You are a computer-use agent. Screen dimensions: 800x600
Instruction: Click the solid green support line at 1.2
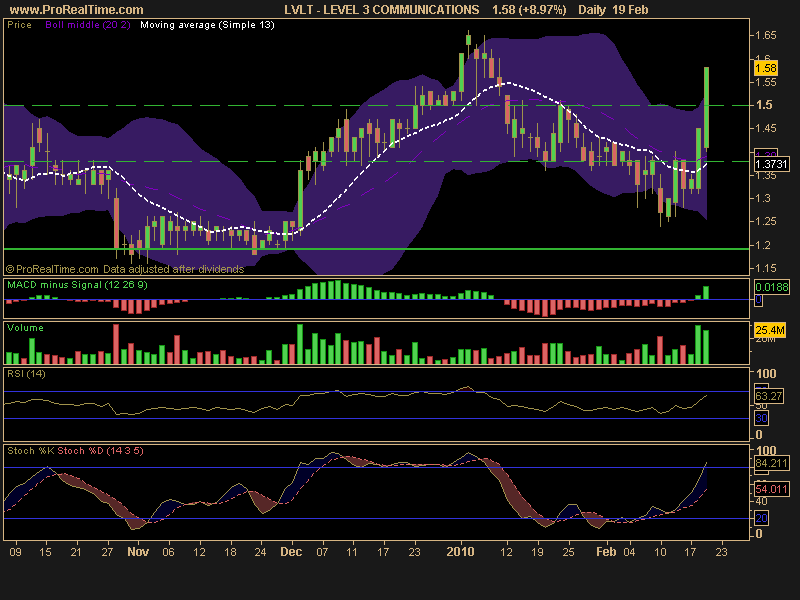point(377,249)
